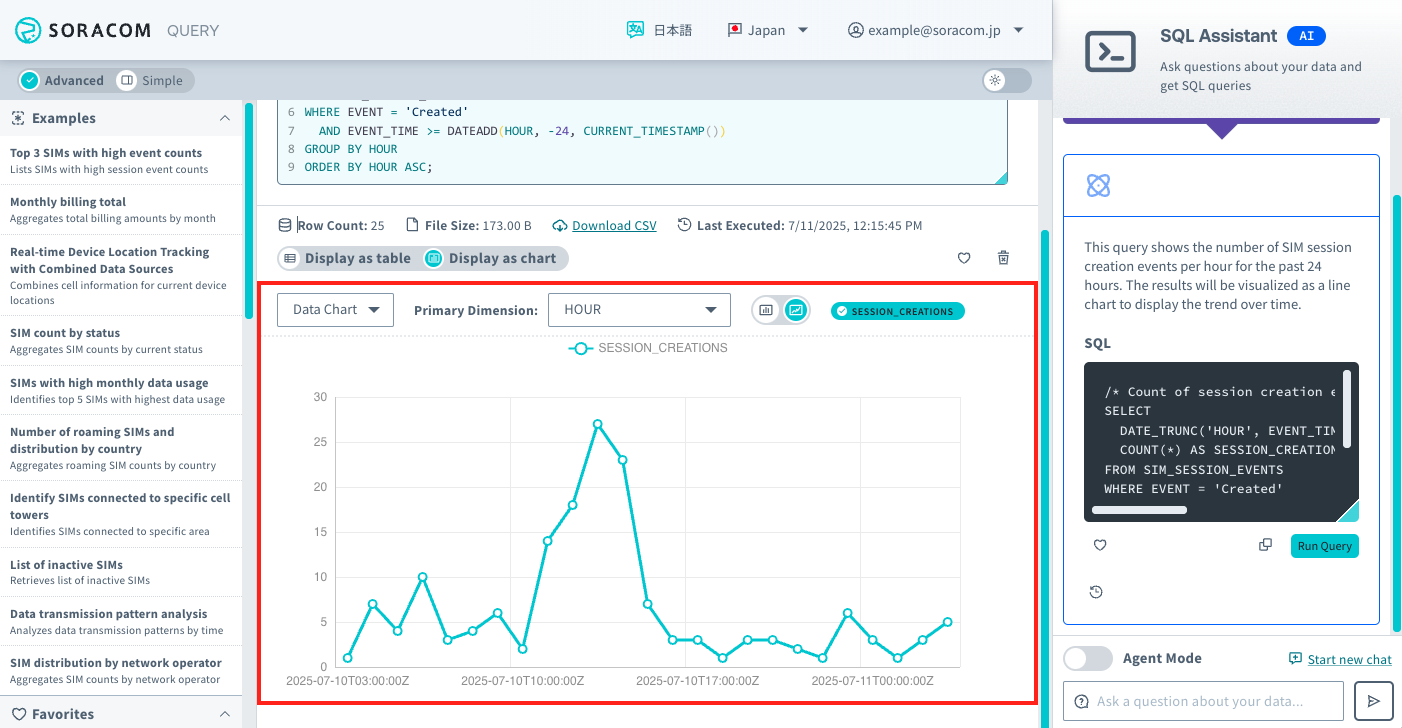The width and height of the screenshot is (1402, 728).
Task: Open query history in SQL Assistant
Action: click(1096, 591)
